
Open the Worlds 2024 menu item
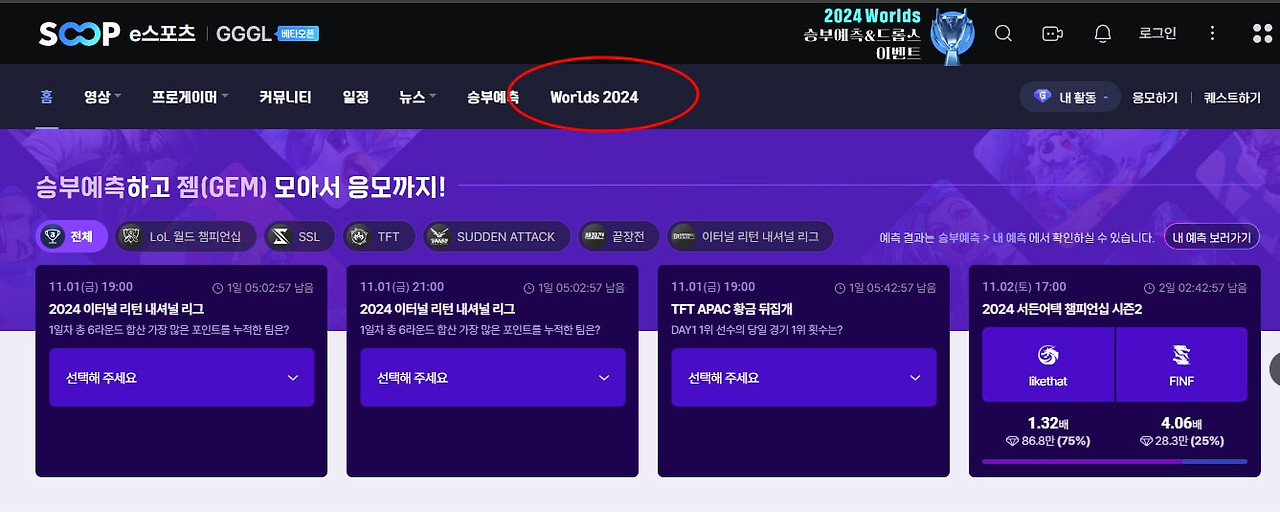594,97
